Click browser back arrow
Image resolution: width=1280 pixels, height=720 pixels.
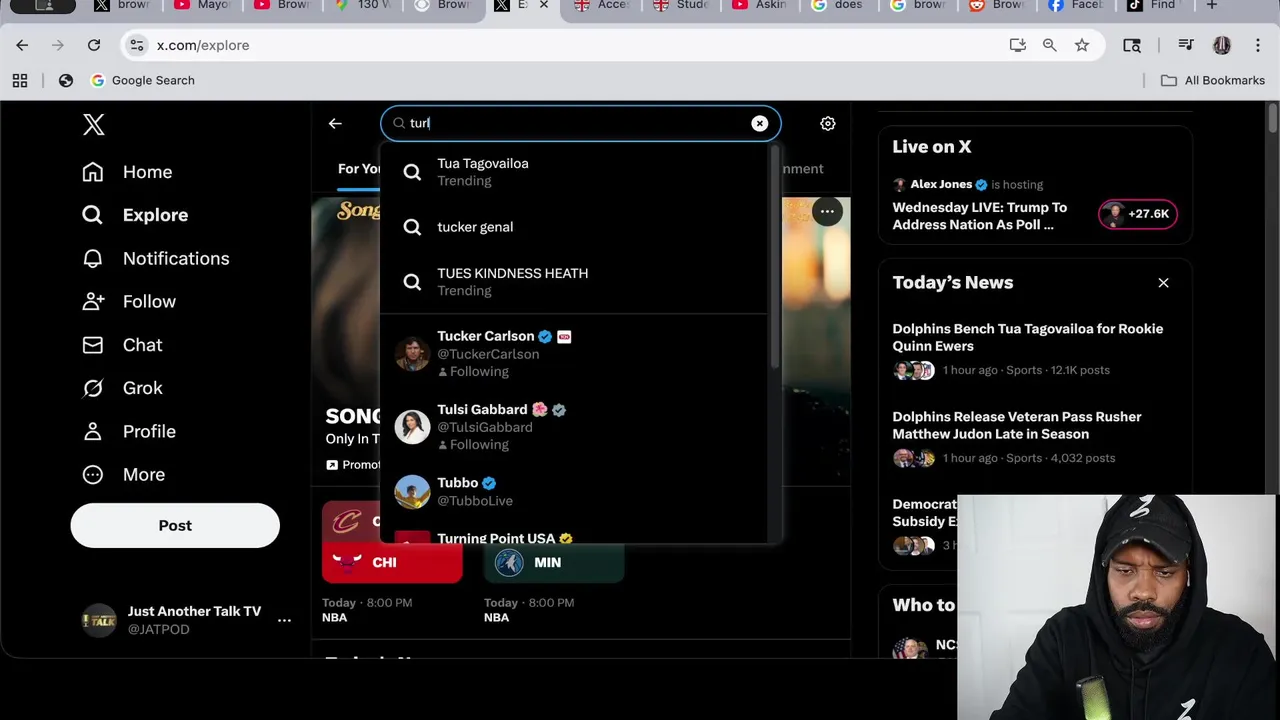point(22,45)
